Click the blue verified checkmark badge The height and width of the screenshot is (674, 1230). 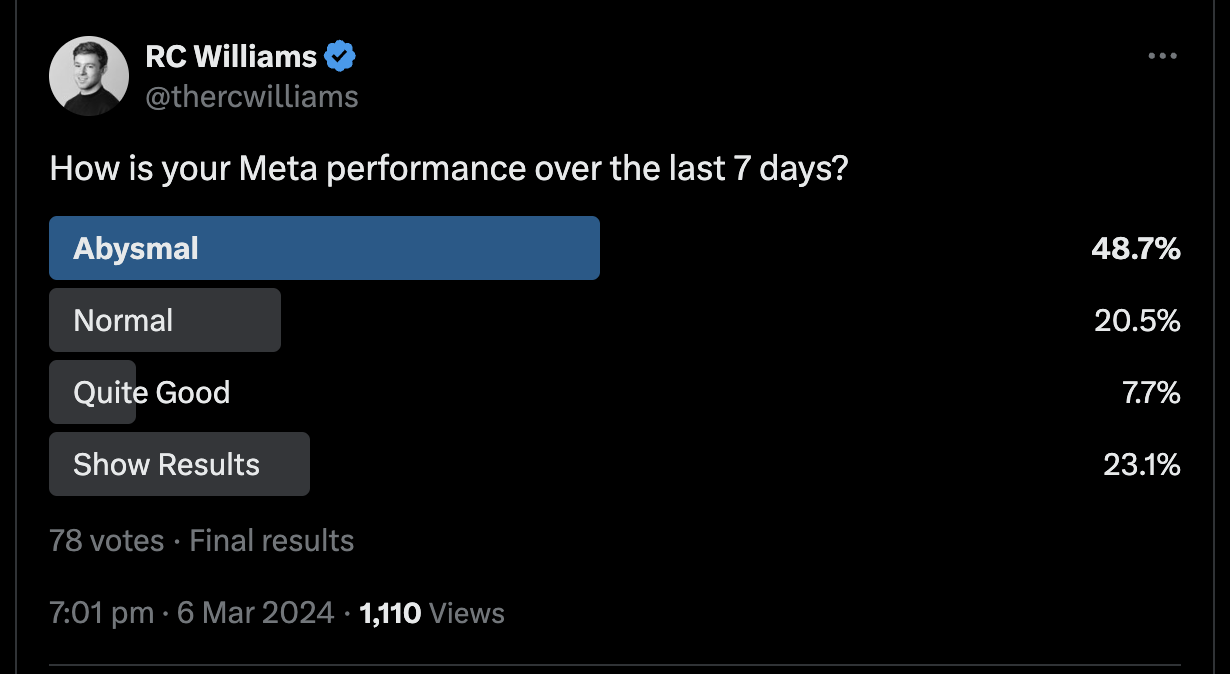[341, 58]
